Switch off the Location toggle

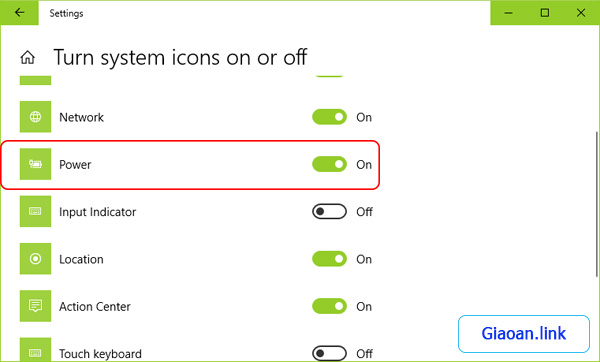pos(329,259)
